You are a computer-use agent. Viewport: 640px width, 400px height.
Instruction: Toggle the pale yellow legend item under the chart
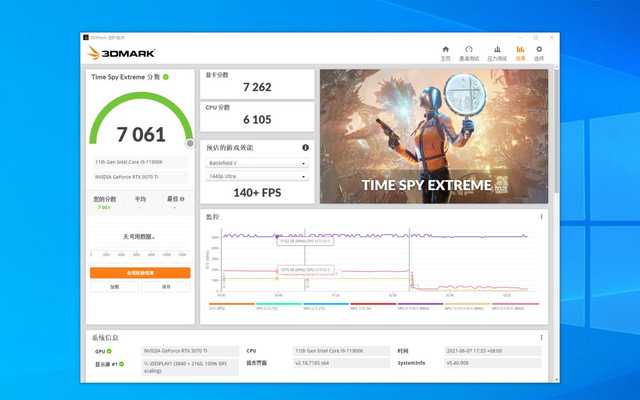pos(467,306)
